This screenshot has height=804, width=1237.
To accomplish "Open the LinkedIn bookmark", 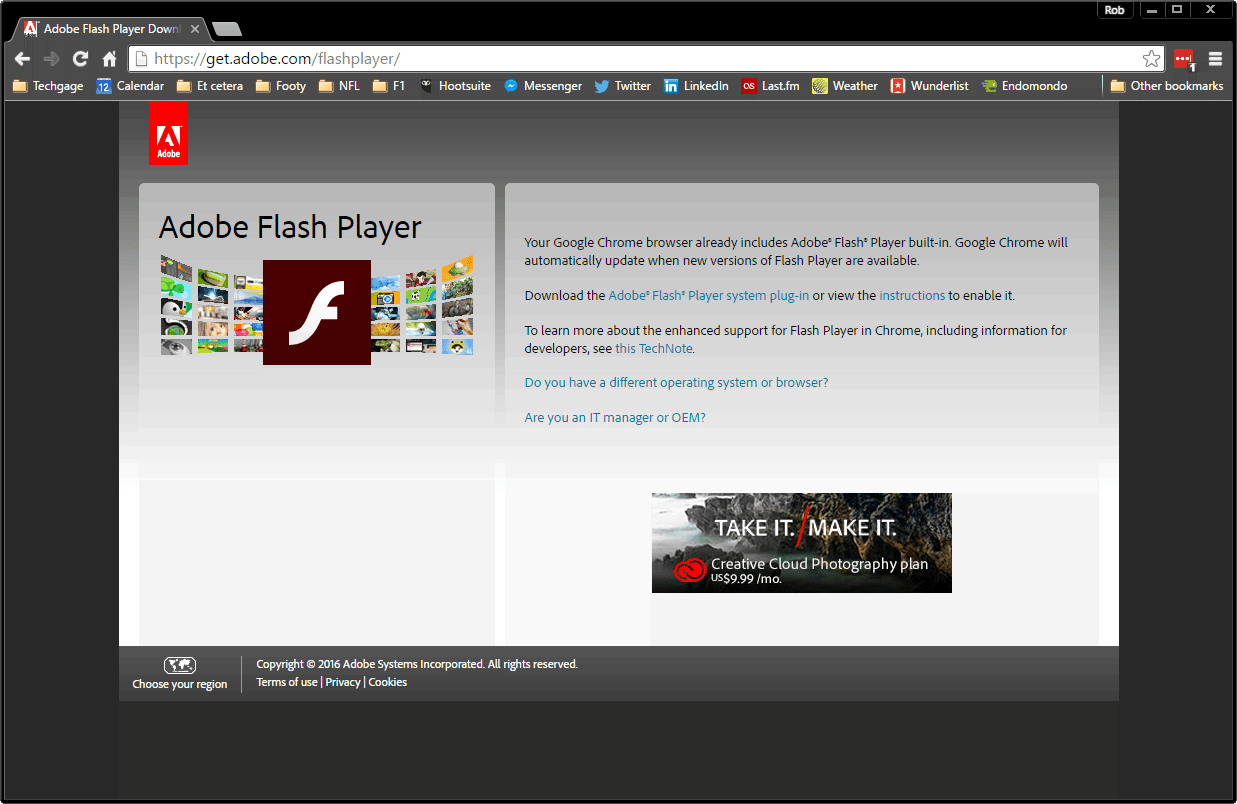I will [x=696, y=86].
